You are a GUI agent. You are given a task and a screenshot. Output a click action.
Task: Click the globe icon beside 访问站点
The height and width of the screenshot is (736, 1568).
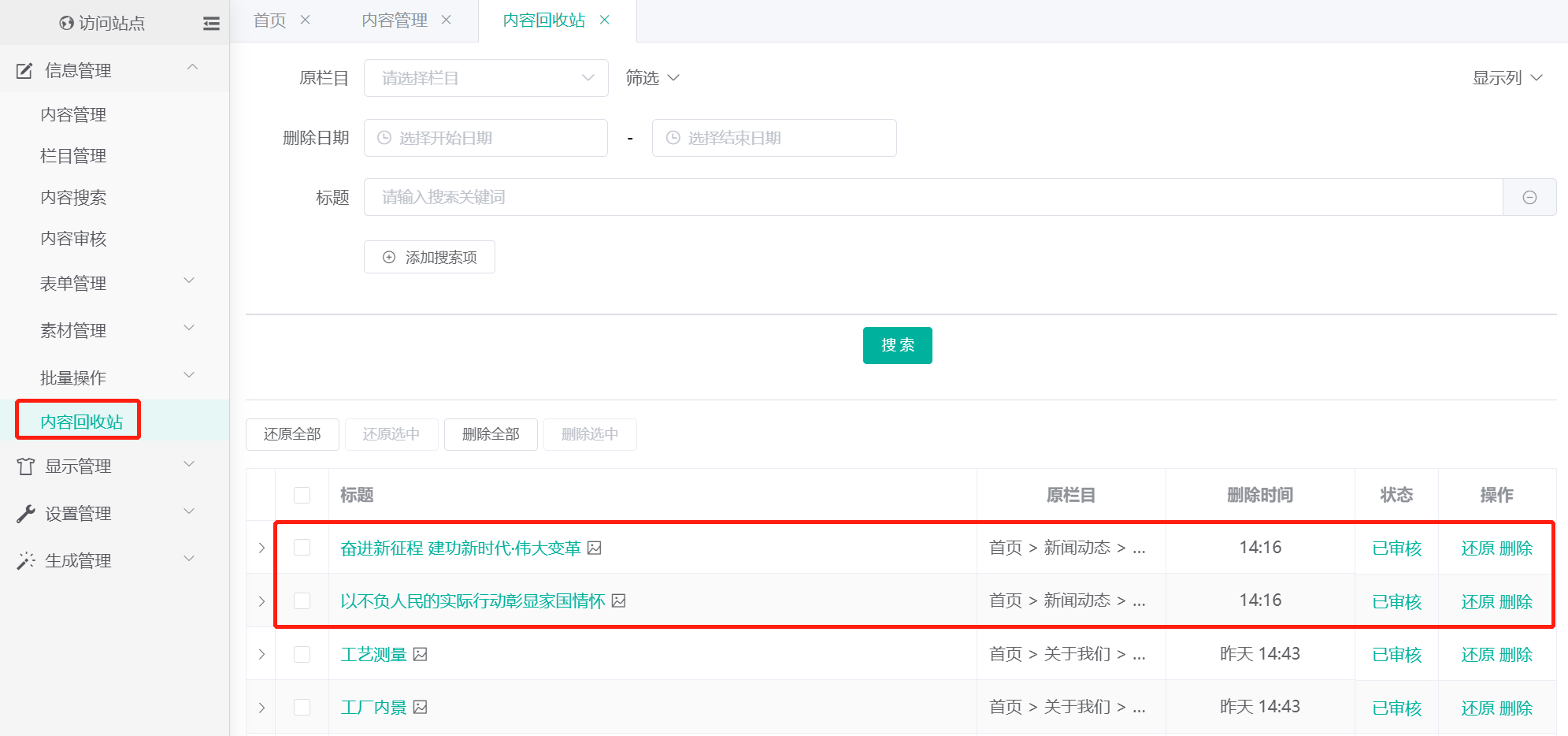click(66, 24)
